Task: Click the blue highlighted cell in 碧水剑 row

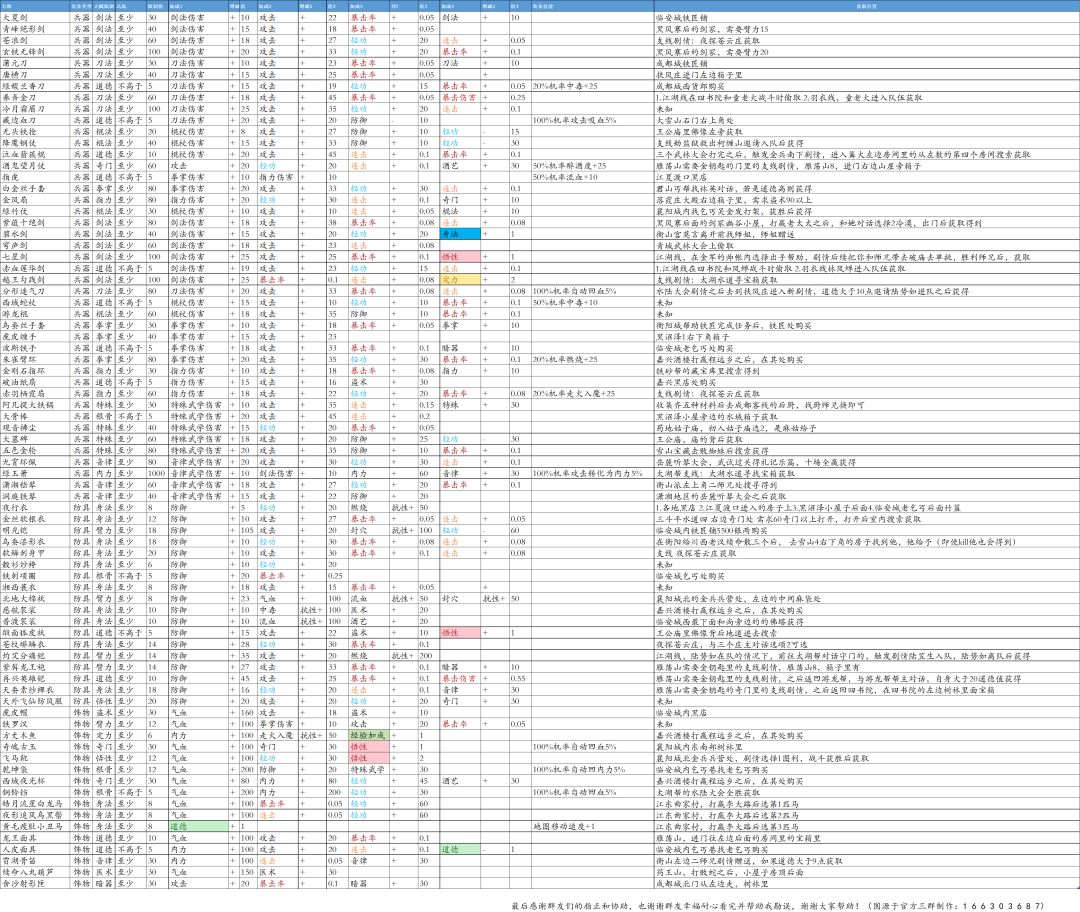Action: point(460,234)
